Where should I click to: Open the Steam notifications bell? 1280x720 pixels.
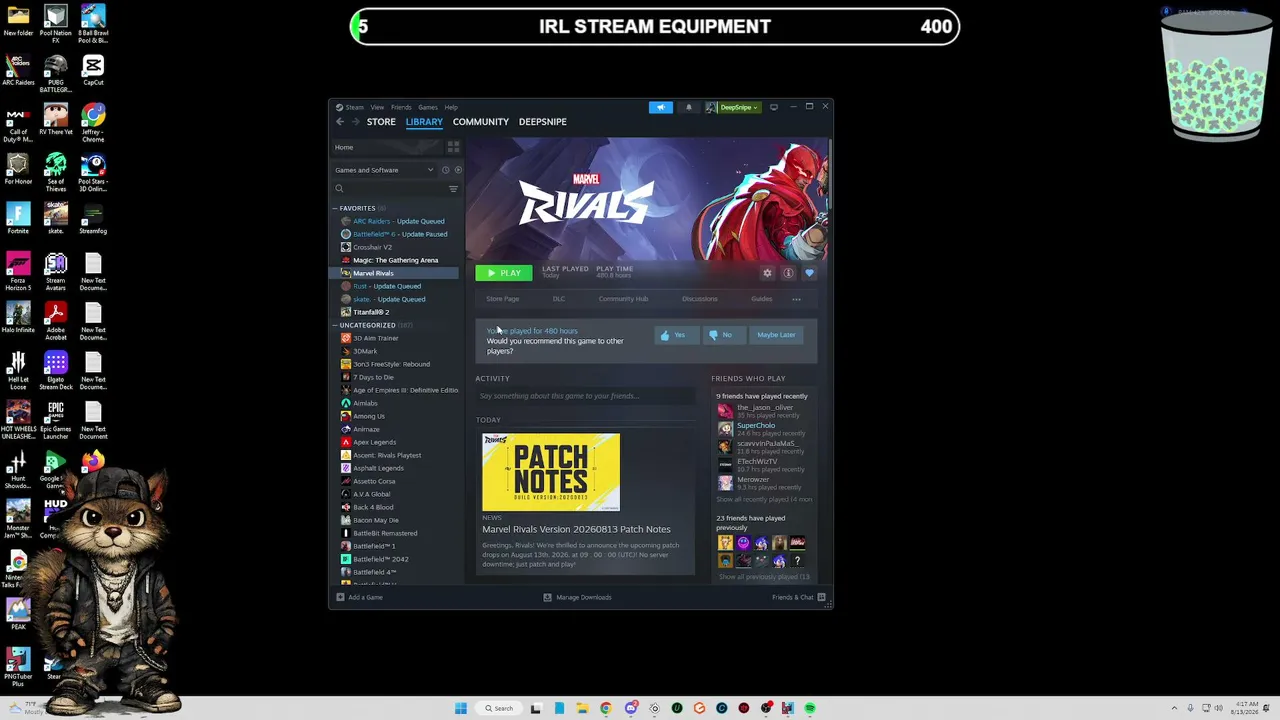pos(688,107)
